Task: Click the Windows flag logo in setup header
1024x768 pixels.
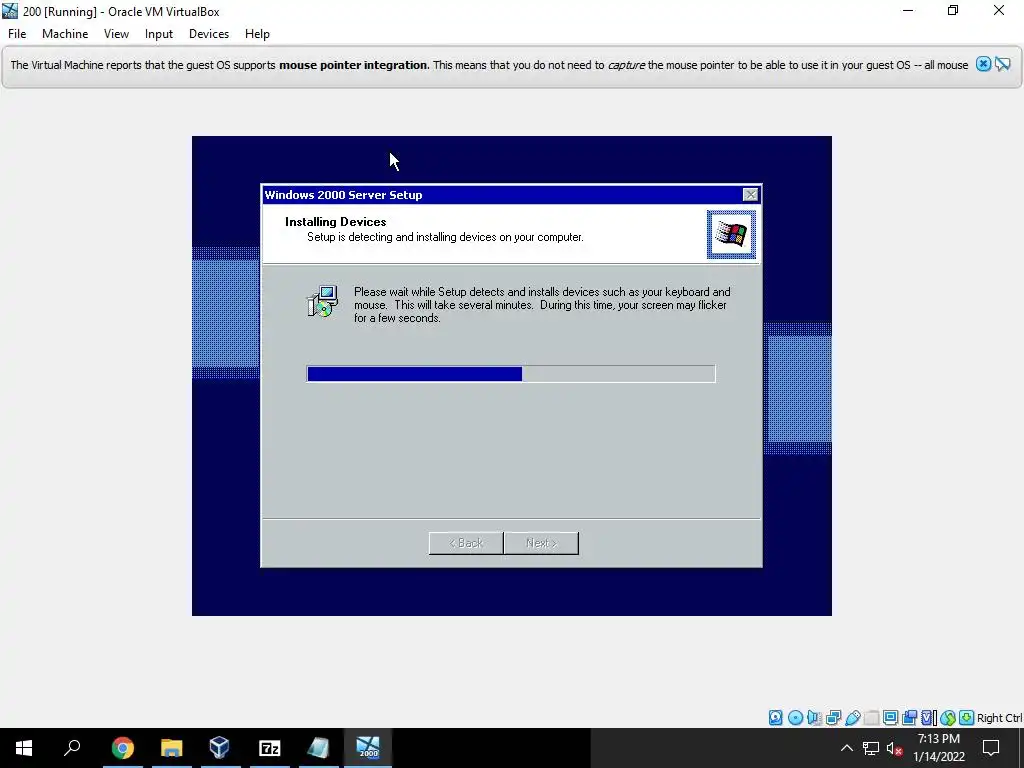Action: (731, 234)
